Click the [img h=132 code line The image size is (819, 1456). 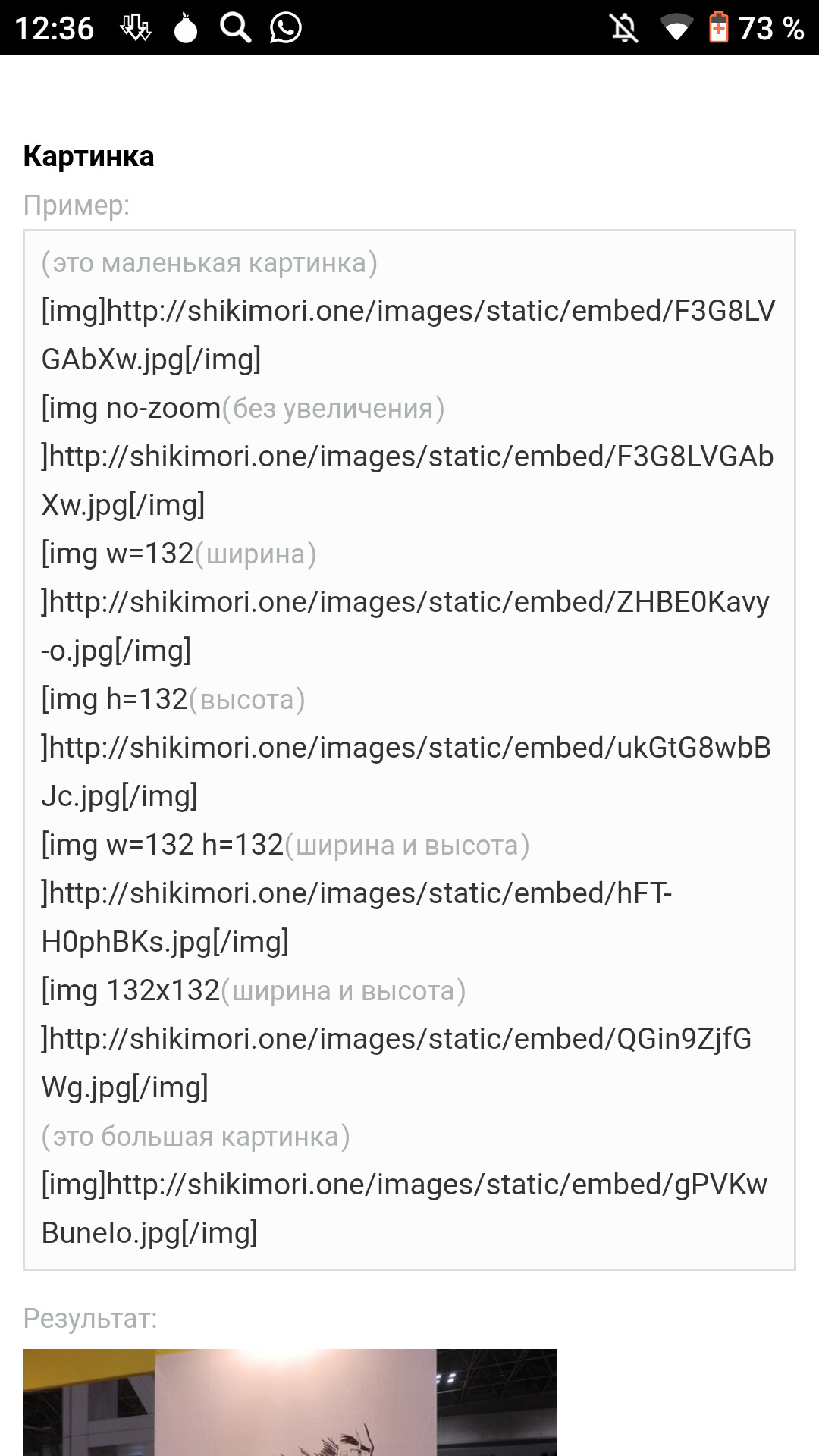pyautogui.click(x=115, y=700)
